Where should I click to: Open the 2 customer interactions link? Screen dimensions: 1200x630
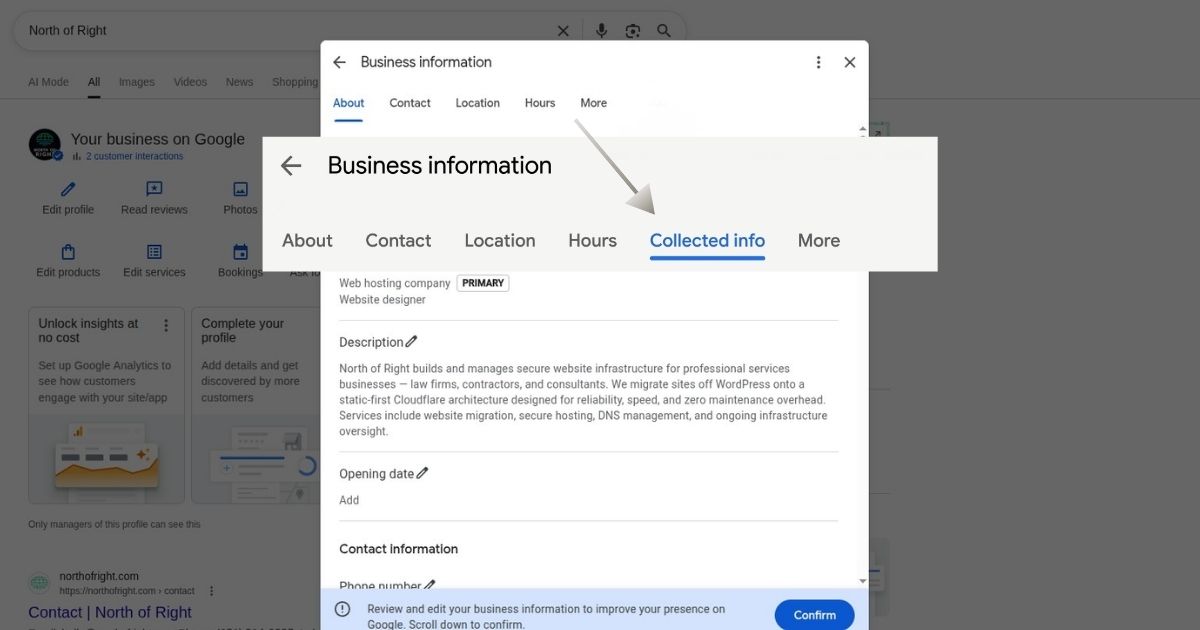(x=135, y=156)
